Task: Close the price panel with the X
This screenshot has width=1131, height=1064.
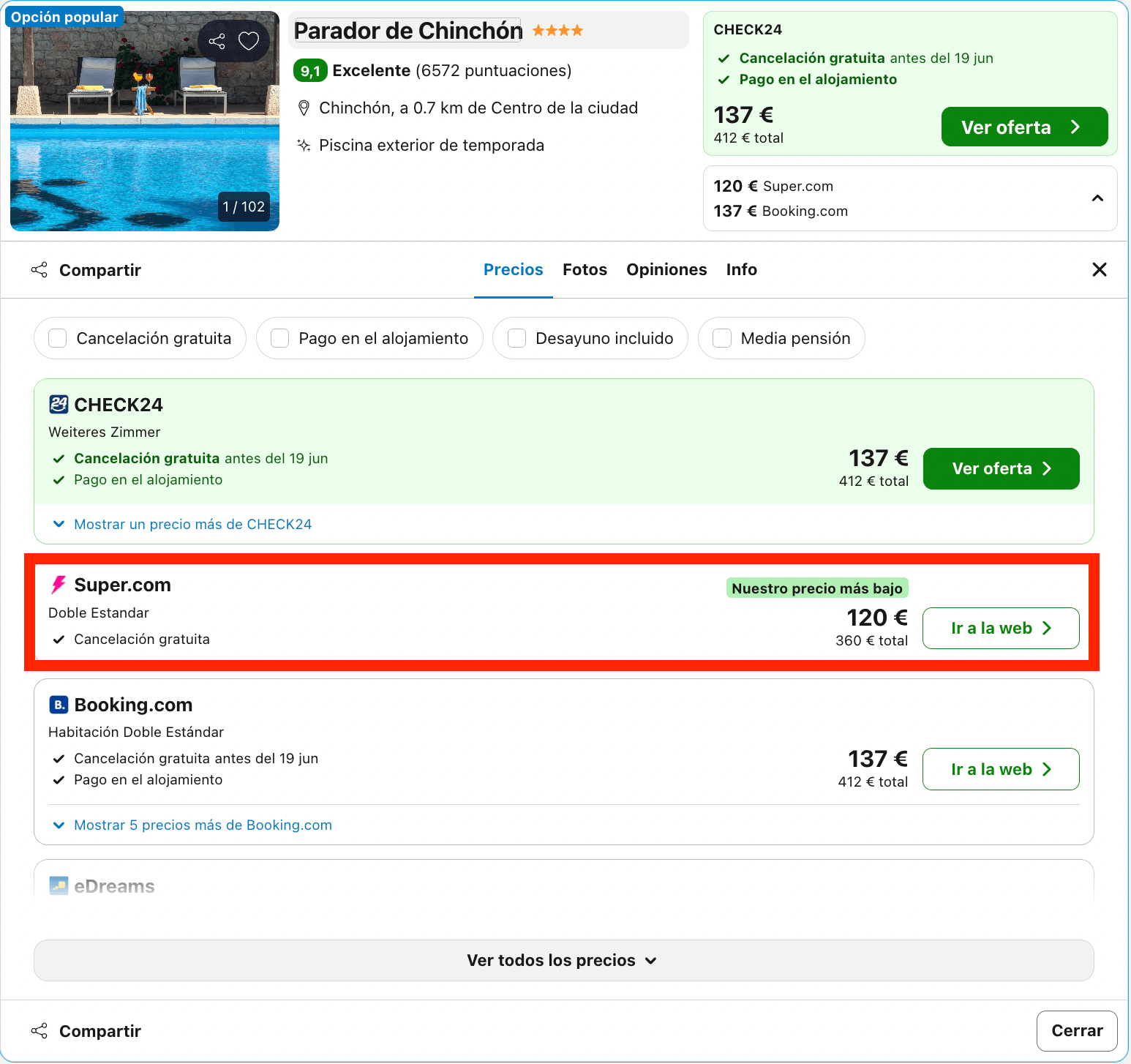Action: (1099, 269)
